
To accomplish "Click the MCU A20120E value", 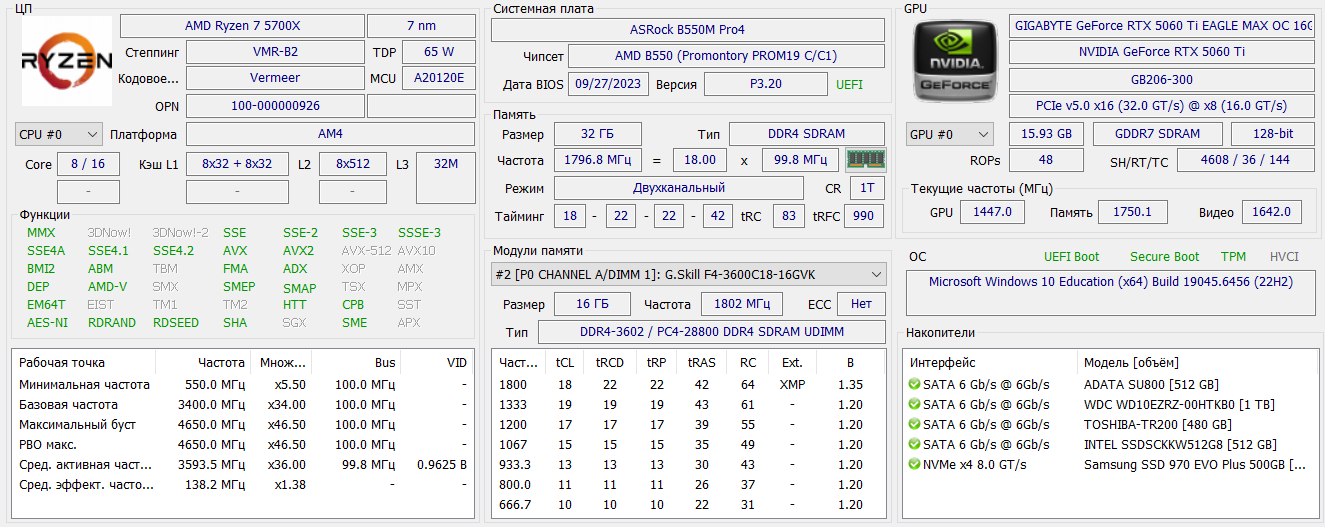I will pos(439,78).
